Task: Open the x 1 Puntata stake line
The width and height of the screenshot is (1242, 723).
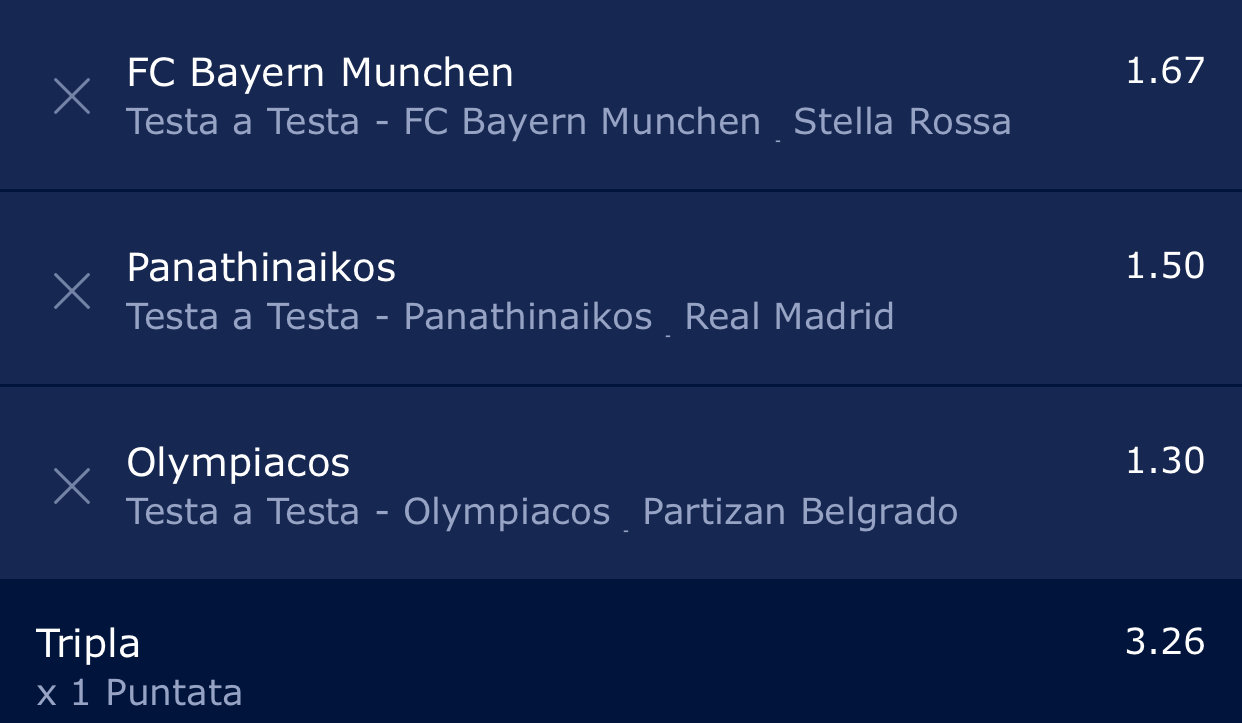Action: 139,693
